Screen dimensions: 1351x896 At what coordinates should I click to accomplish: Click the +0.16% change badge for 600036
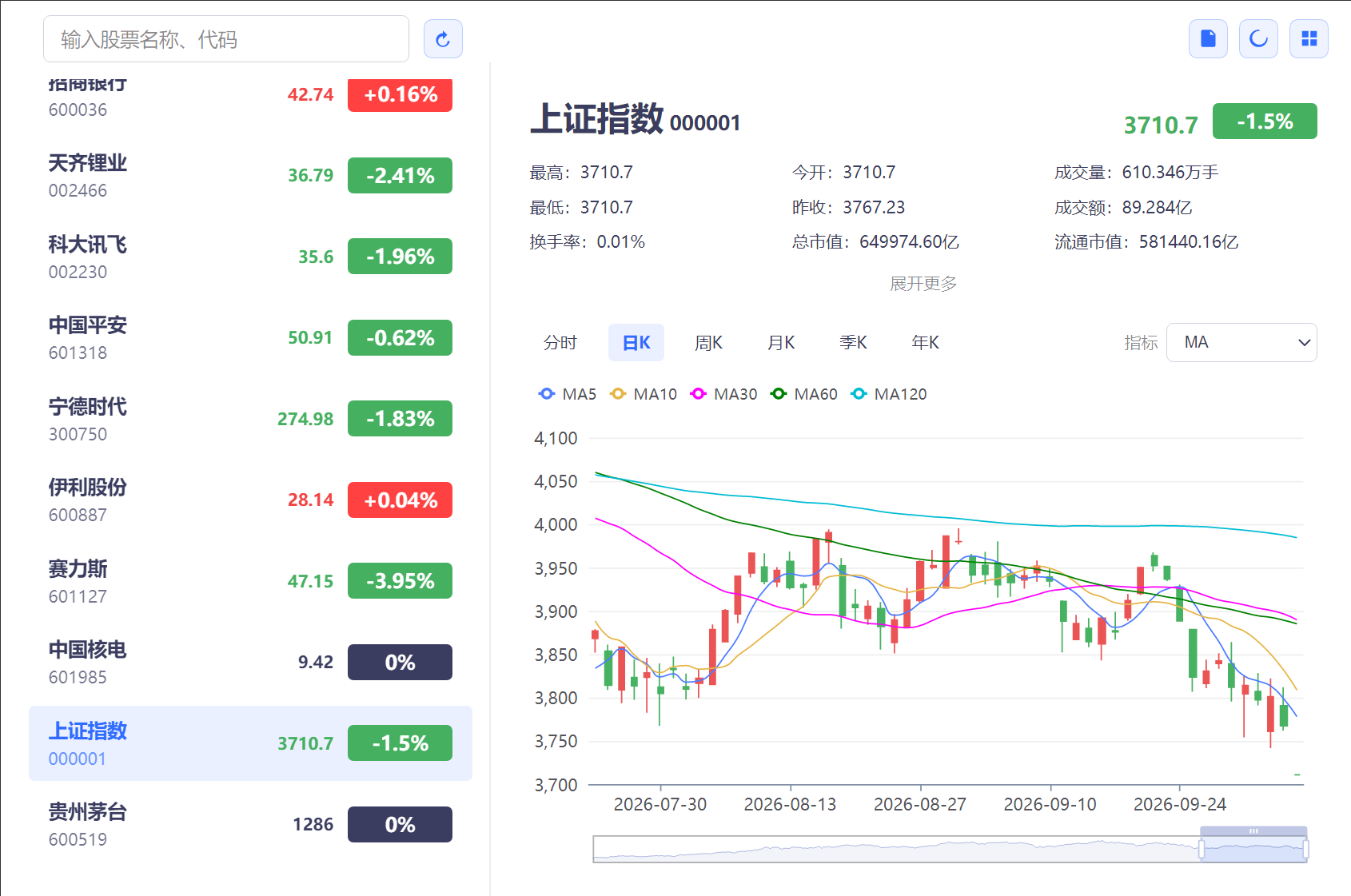400,94
